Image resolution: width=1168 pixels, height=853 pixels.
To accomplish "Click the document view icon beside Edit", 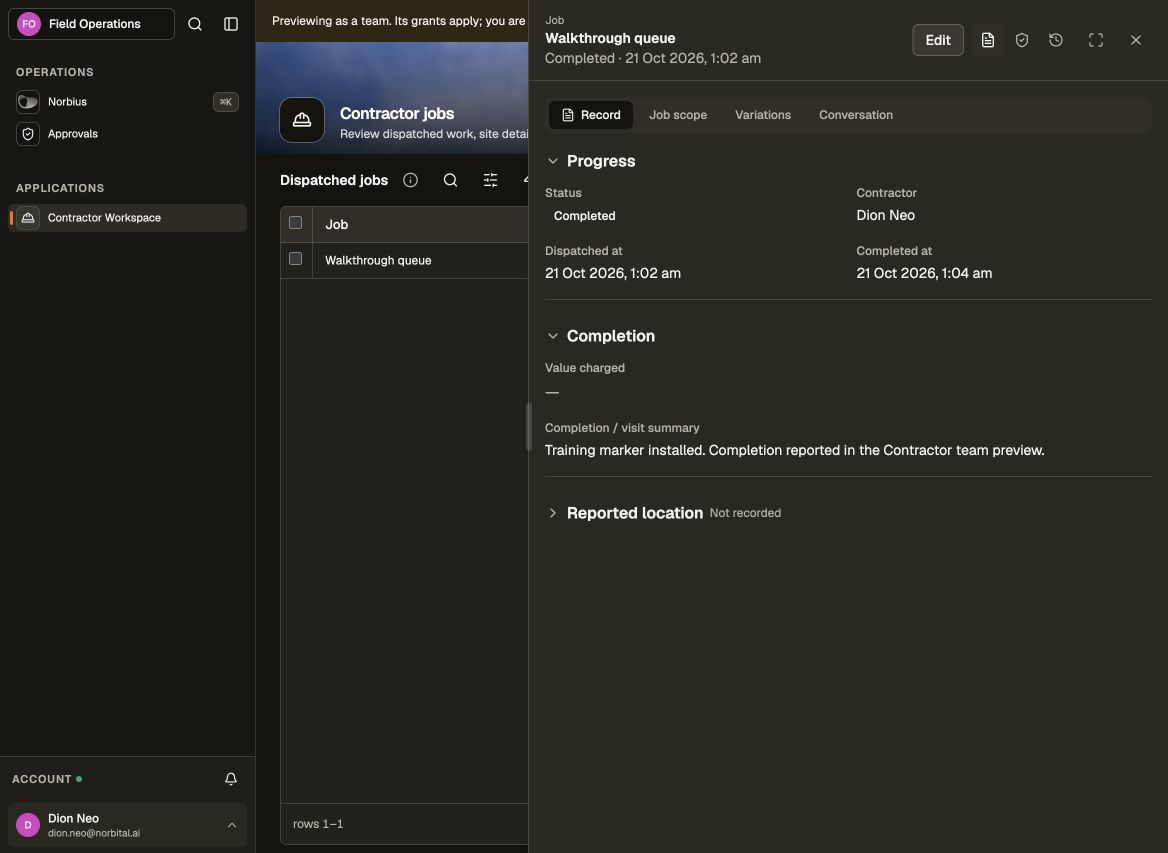I will [x=988, y=40].
